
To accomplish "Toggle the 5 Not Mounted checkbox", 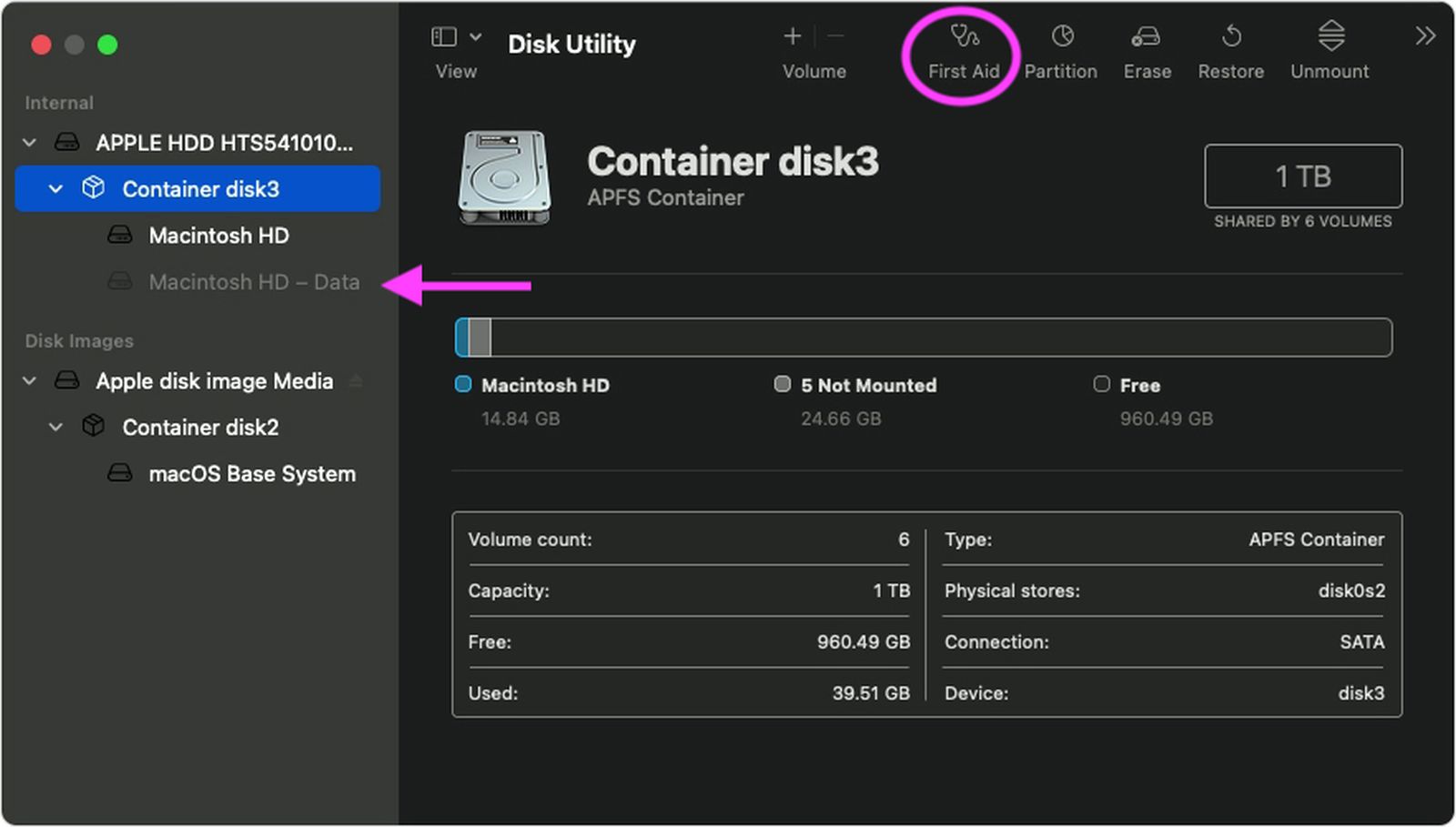I will tap(782, 384).
